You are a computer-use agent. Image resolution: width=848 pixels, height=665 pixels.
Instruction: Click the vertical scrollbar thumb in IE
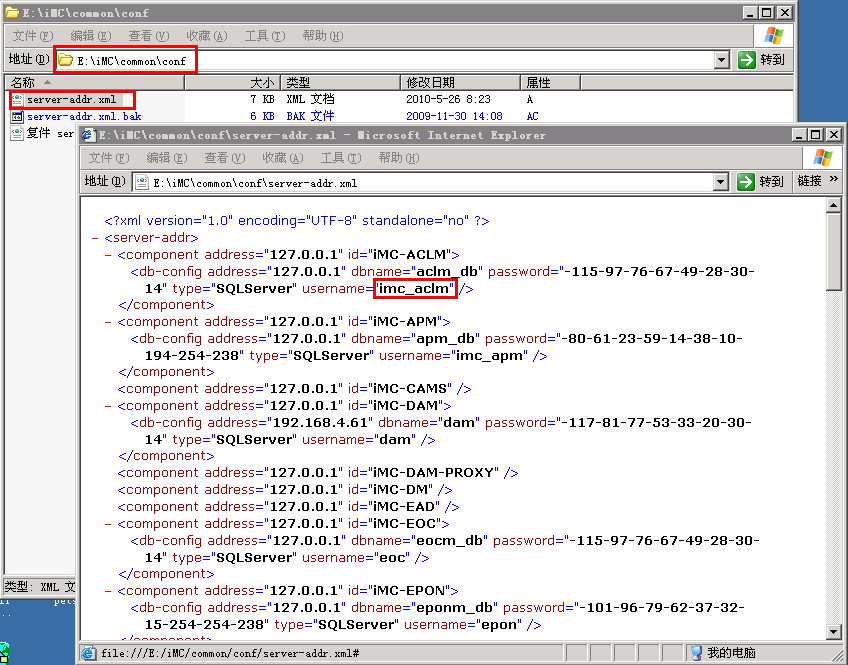pyautogui.click(x=833, y=252)
